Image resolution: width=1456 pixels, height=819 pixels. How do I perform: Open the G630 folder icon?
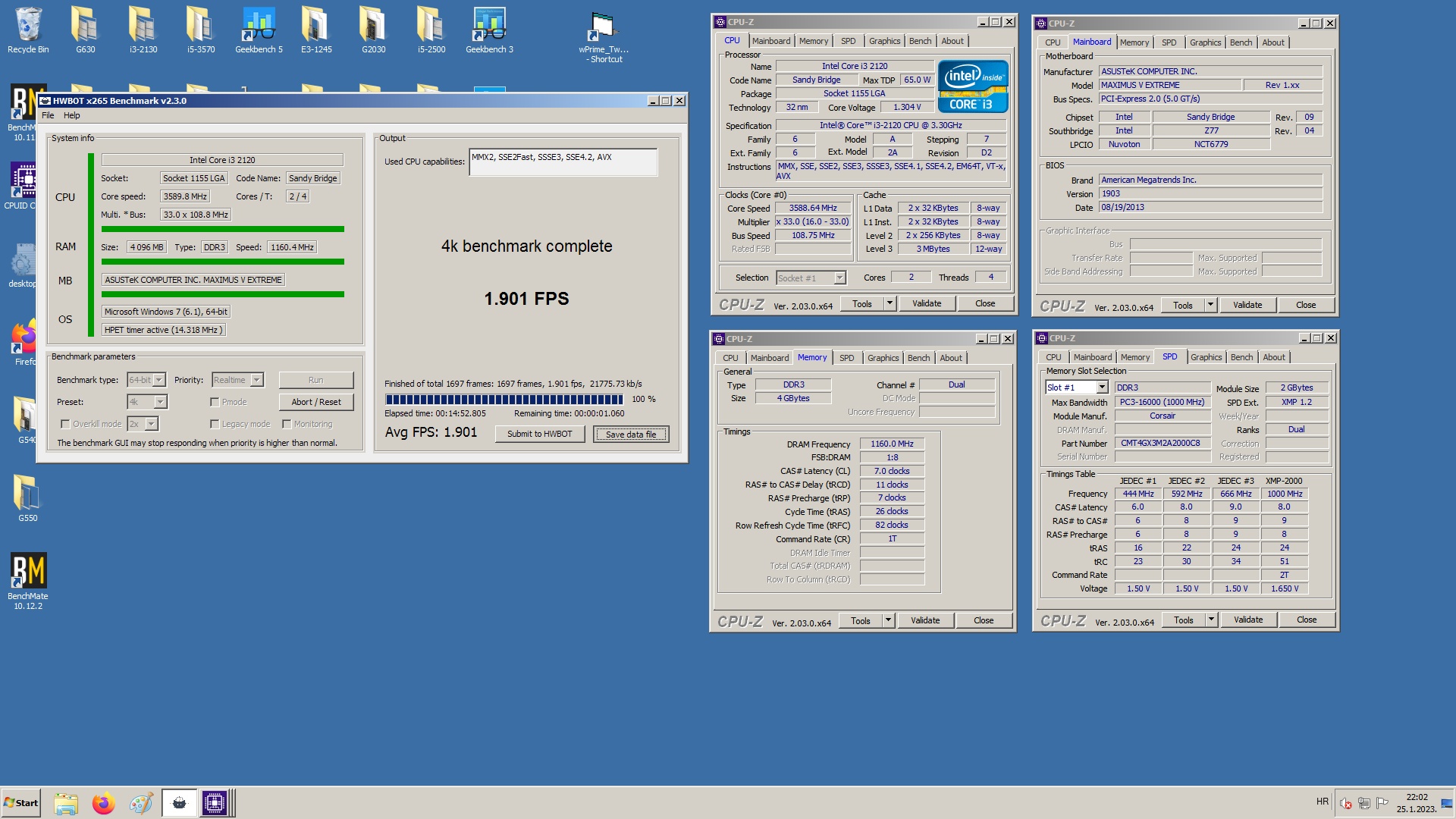[85, 30]
